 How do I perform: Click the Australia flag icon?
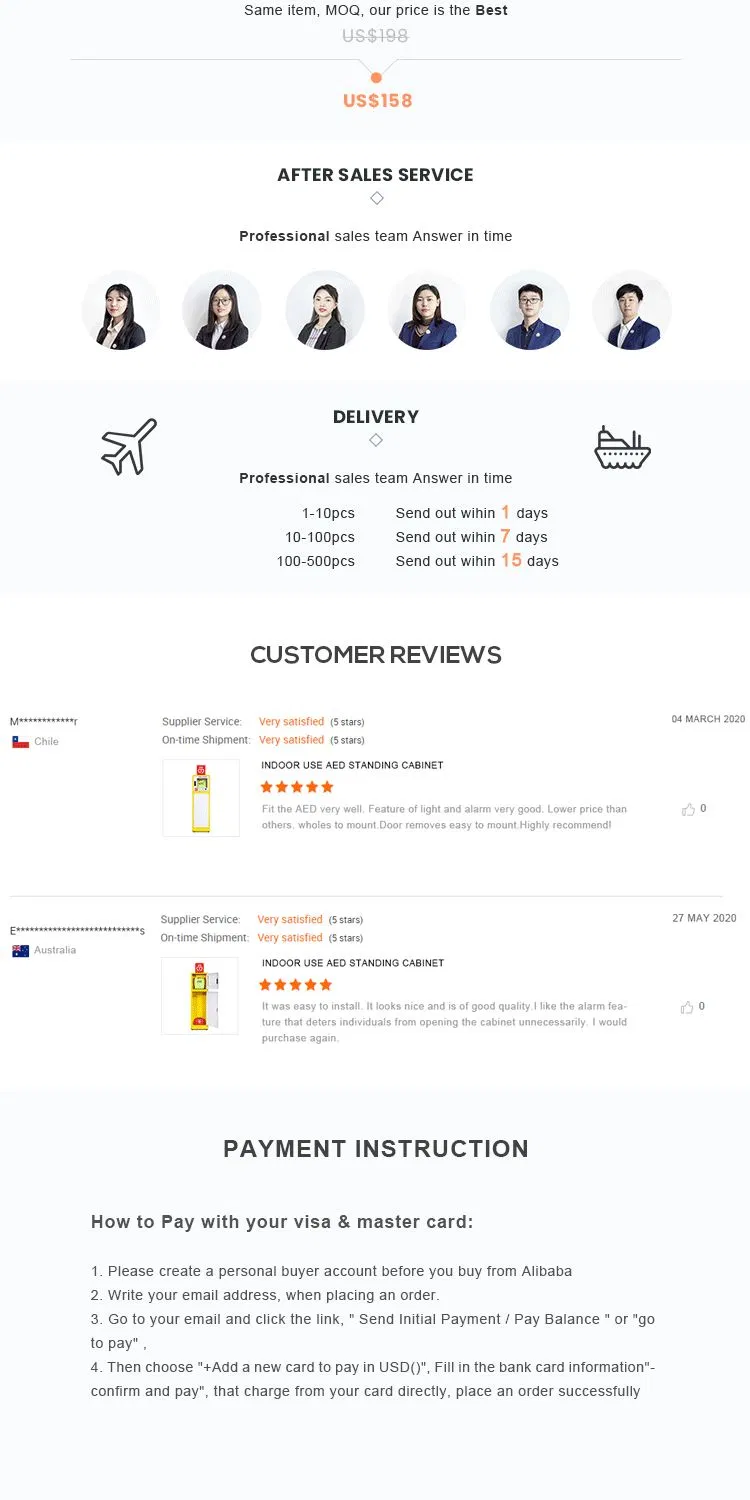pyautogui.click(x=21, y=951)
